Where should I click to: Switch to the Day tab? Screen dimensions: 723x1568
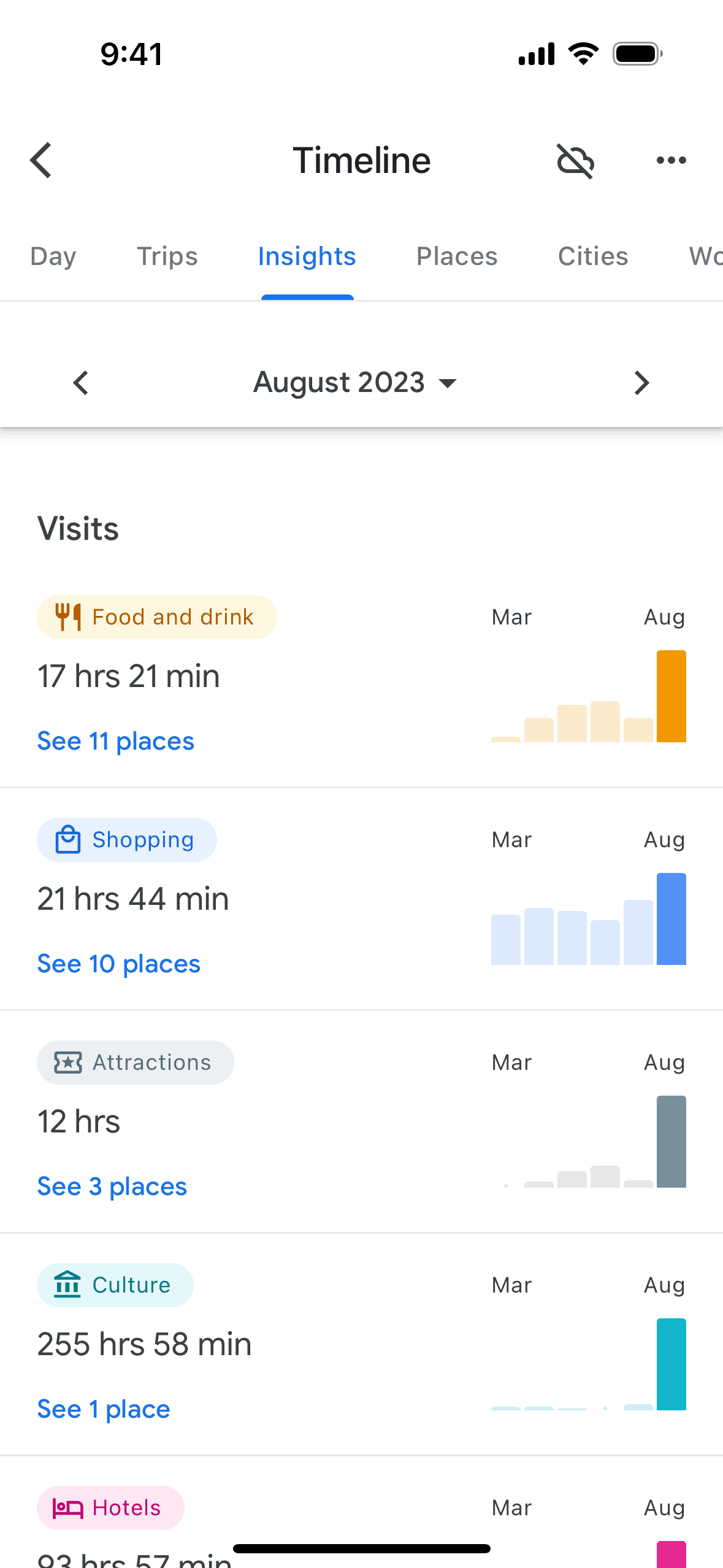coord(53,256)
